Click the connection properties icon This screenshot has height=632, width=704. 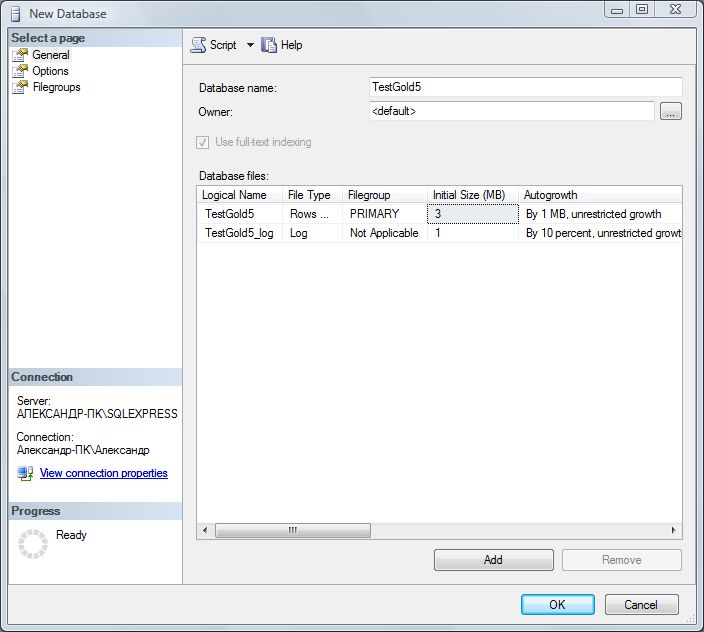[25, 473]
